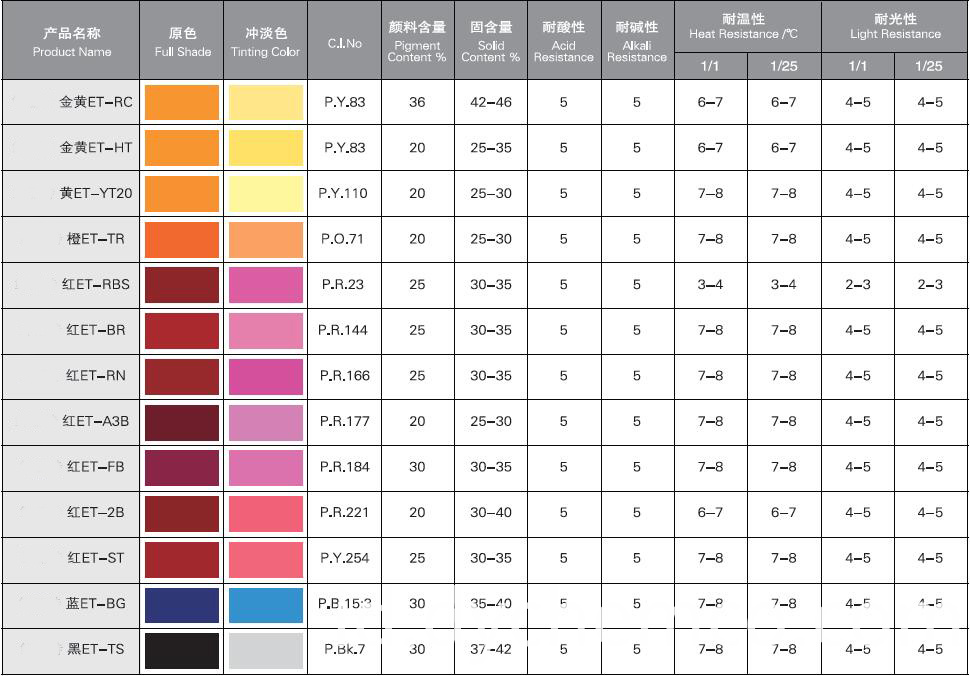The image size is (970, 676).
Task: Click product name 红ET-FB
Action: tap(96, 467)
